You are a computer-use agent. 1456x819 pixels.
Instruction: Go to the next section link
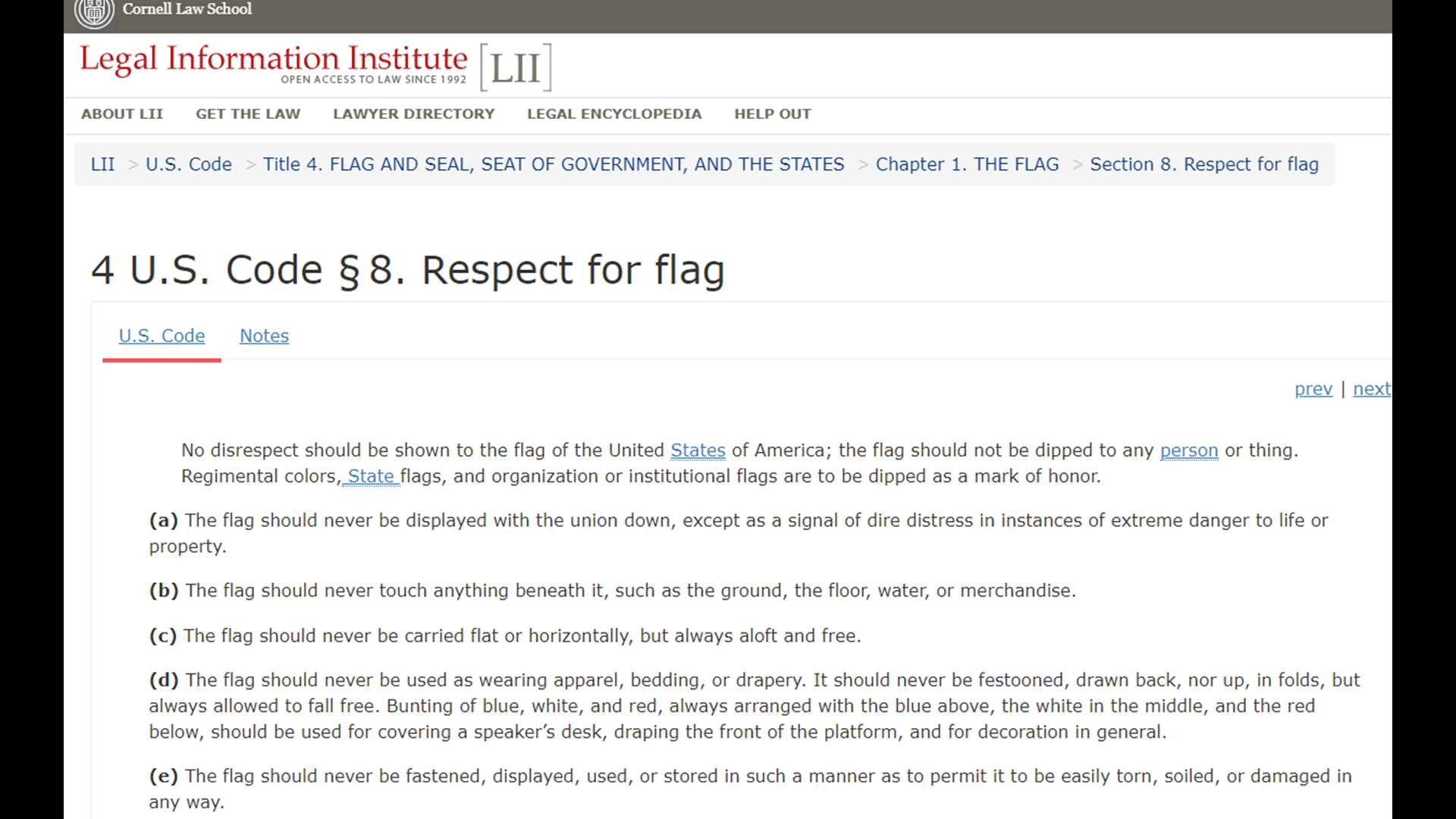click(x=1371, y=389)
